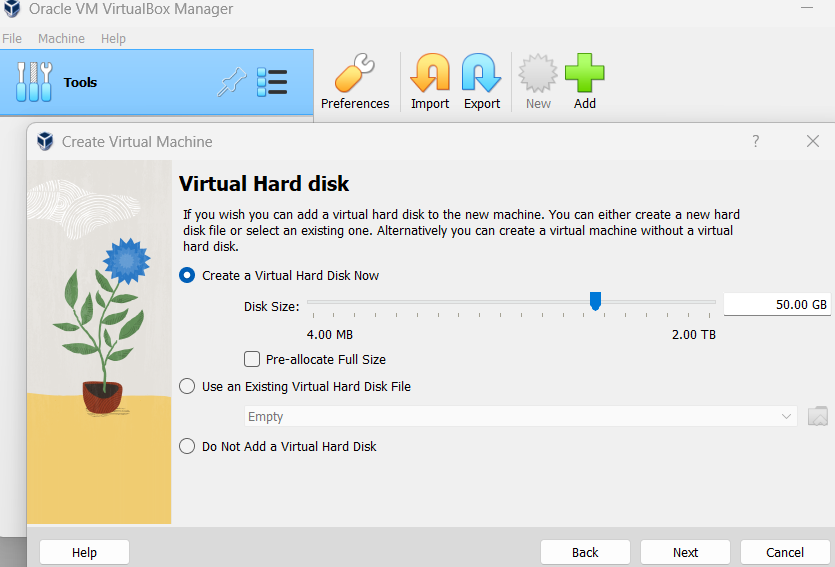
Task: Select the Tools item in sidebar
Action: 157,82
